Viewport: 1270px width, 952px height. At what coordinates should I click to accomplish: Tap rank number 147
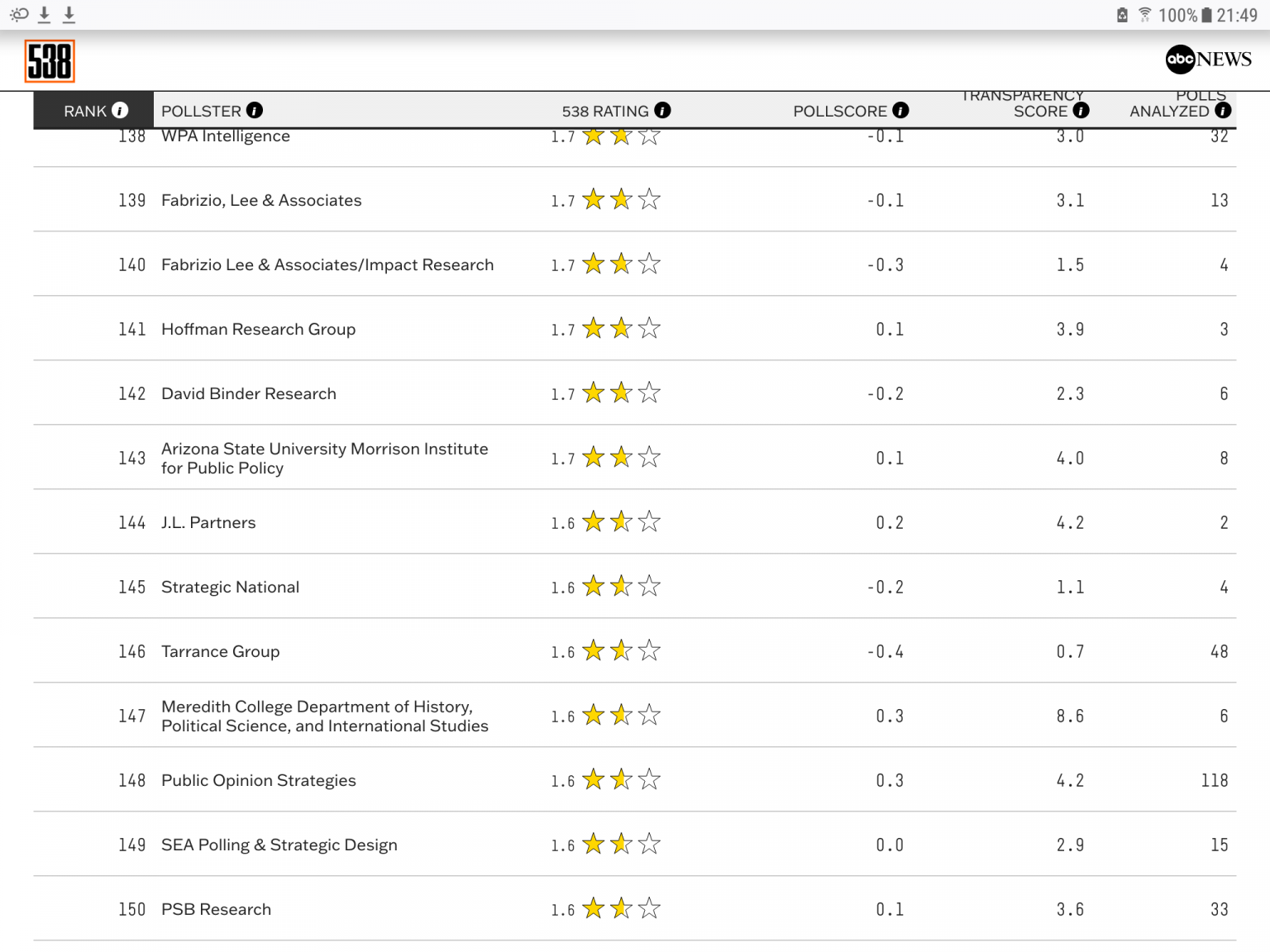click(x=131, y=716)
